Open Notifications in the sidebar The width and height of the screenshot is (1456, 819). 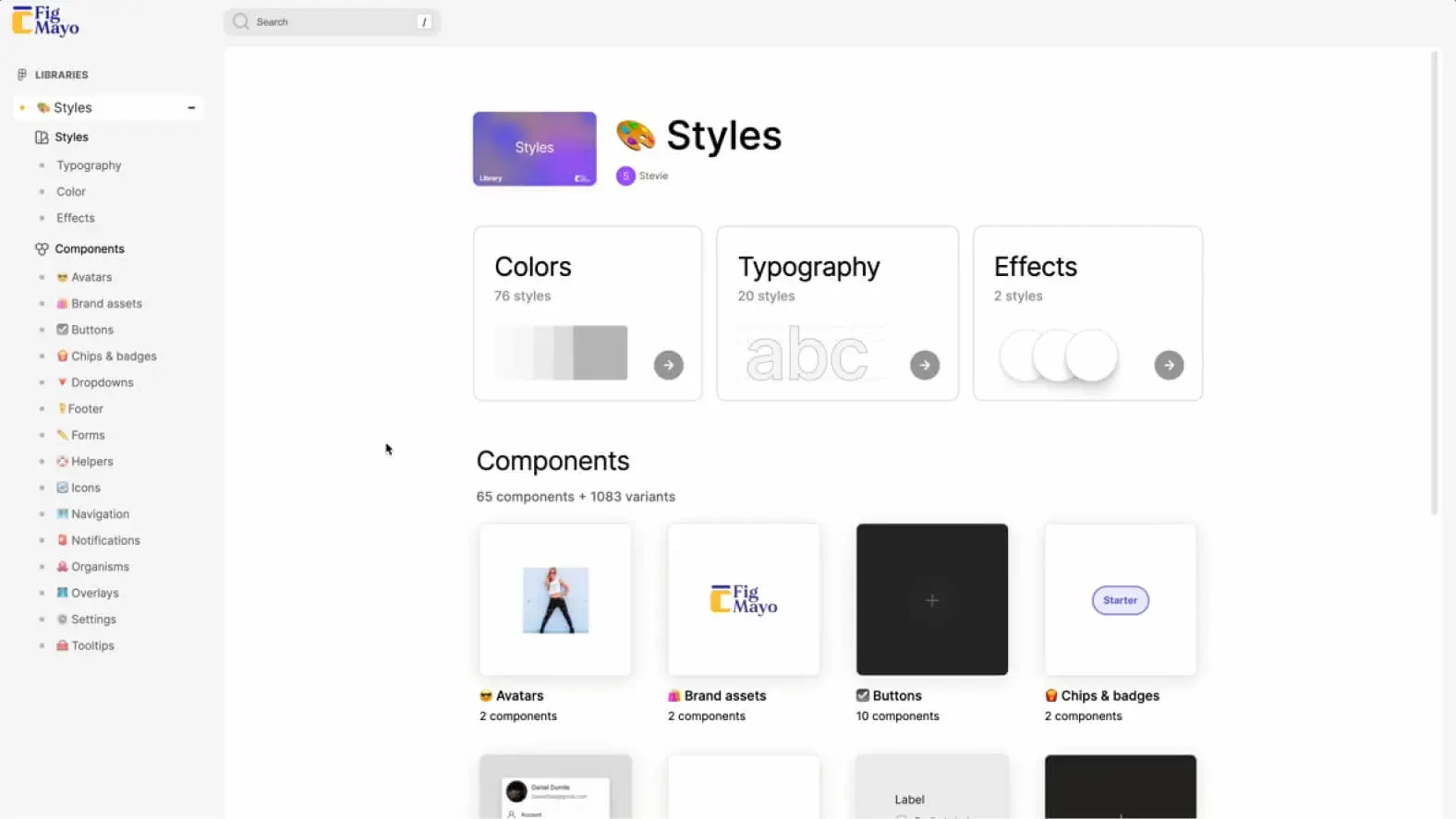(x=99, y=540)
